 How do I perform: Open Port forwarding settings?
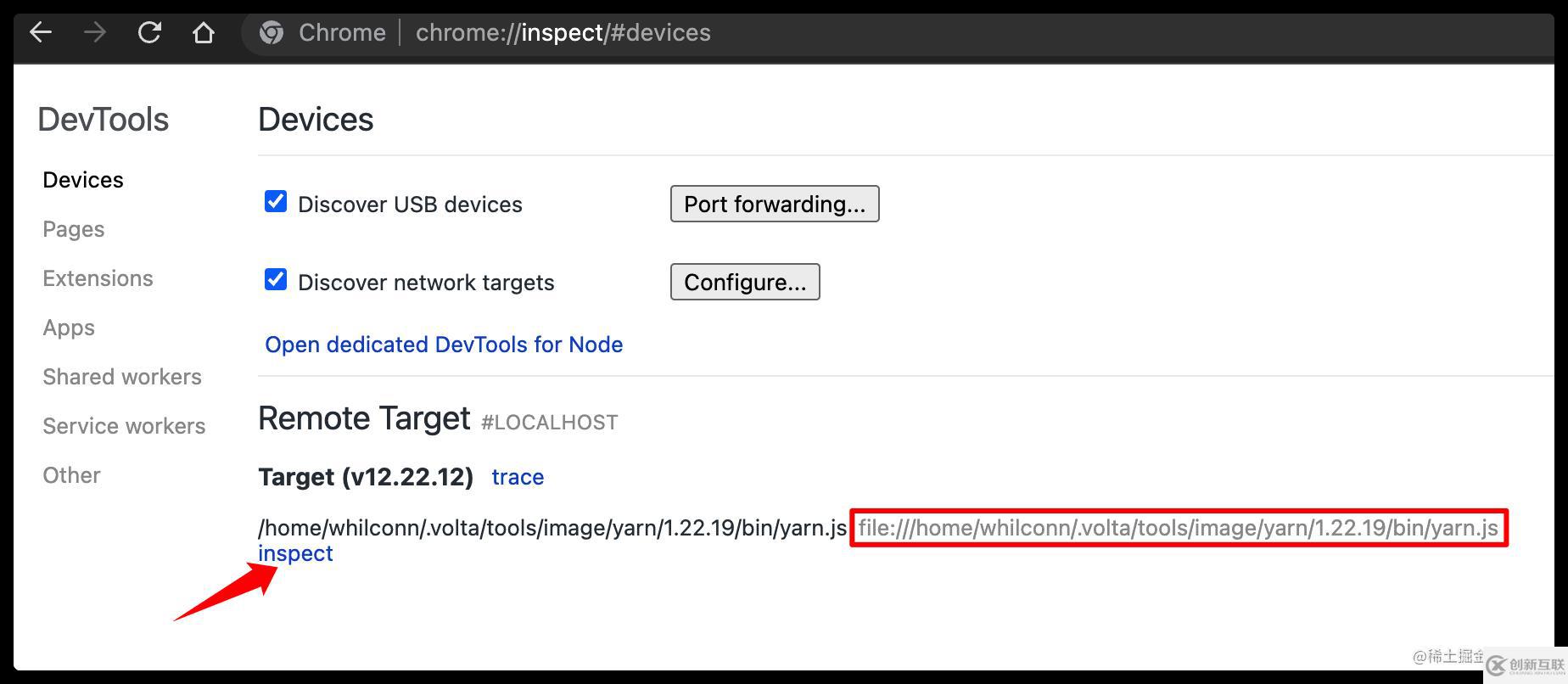click(x=775, y=204)
